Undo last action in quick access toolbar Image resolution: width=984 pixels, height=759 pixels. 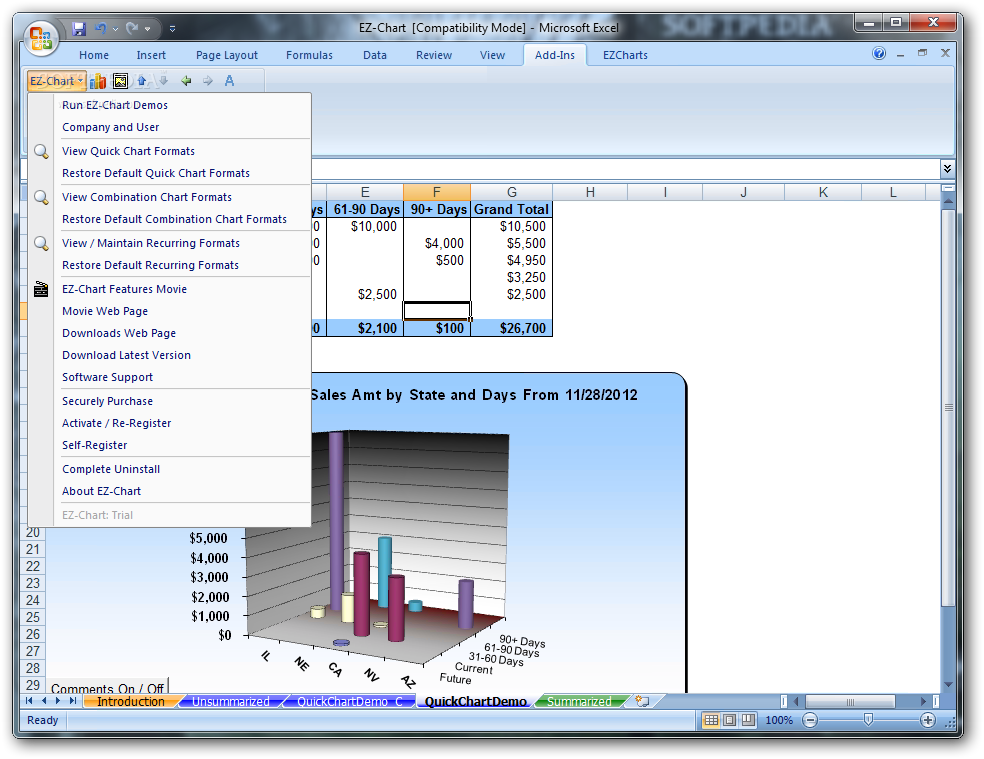100,29
